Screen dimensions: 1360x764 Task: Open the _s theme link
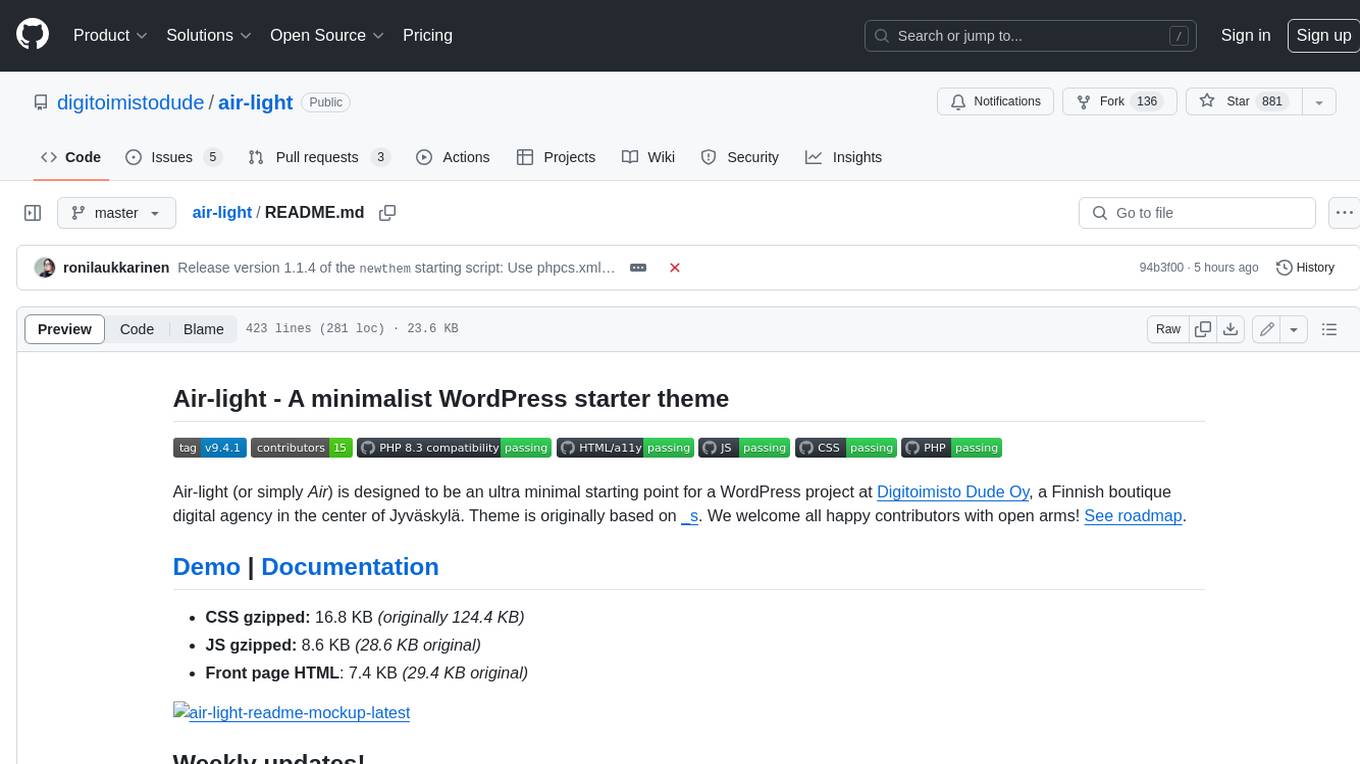690,516
